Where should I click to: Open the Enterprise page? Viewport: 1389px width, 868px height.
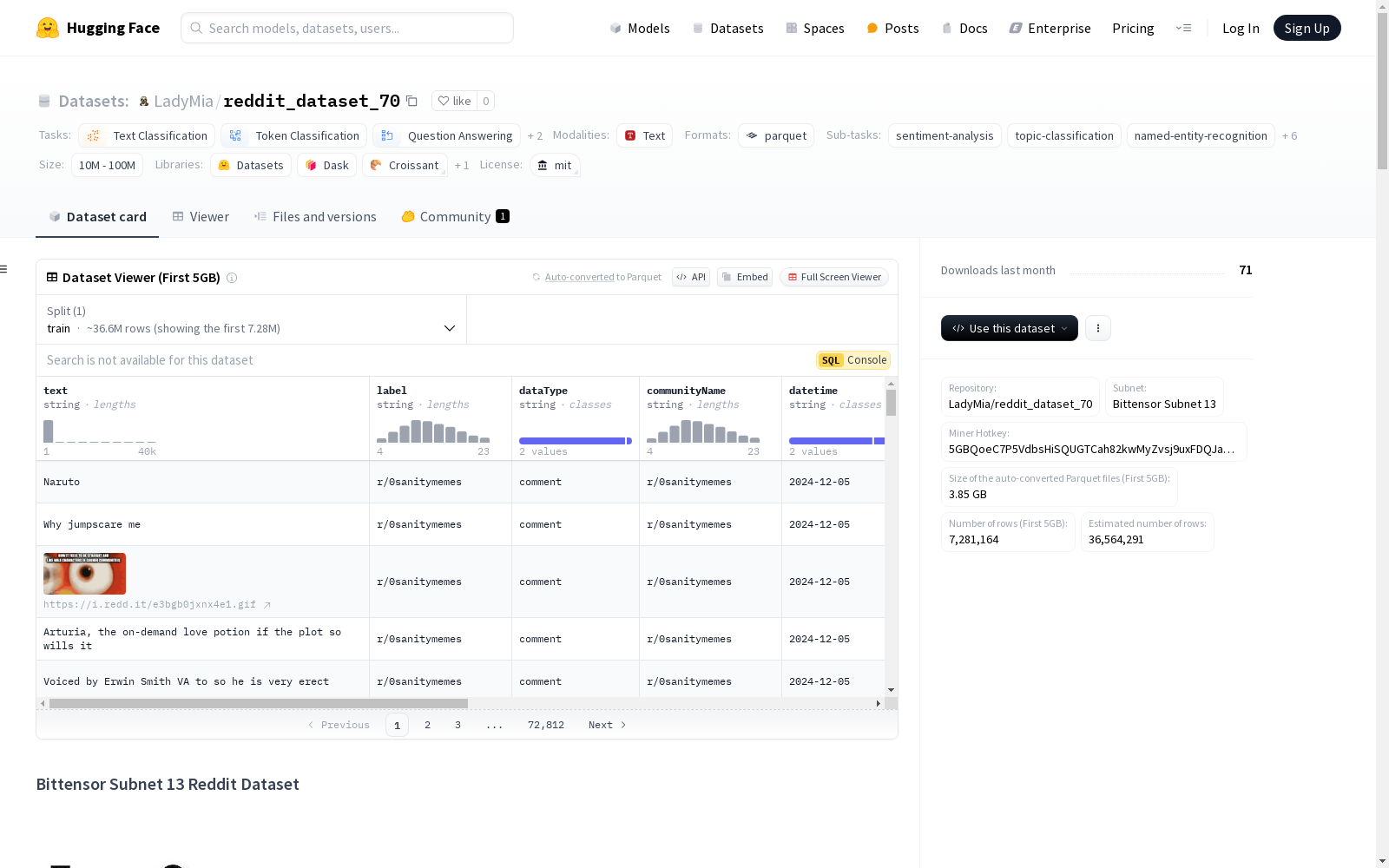point(1050,28)
